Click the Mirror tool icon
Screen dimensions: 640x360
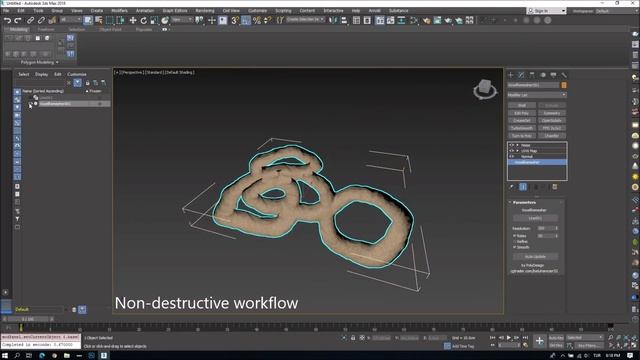pyautogui.click(x=333, y=20)
